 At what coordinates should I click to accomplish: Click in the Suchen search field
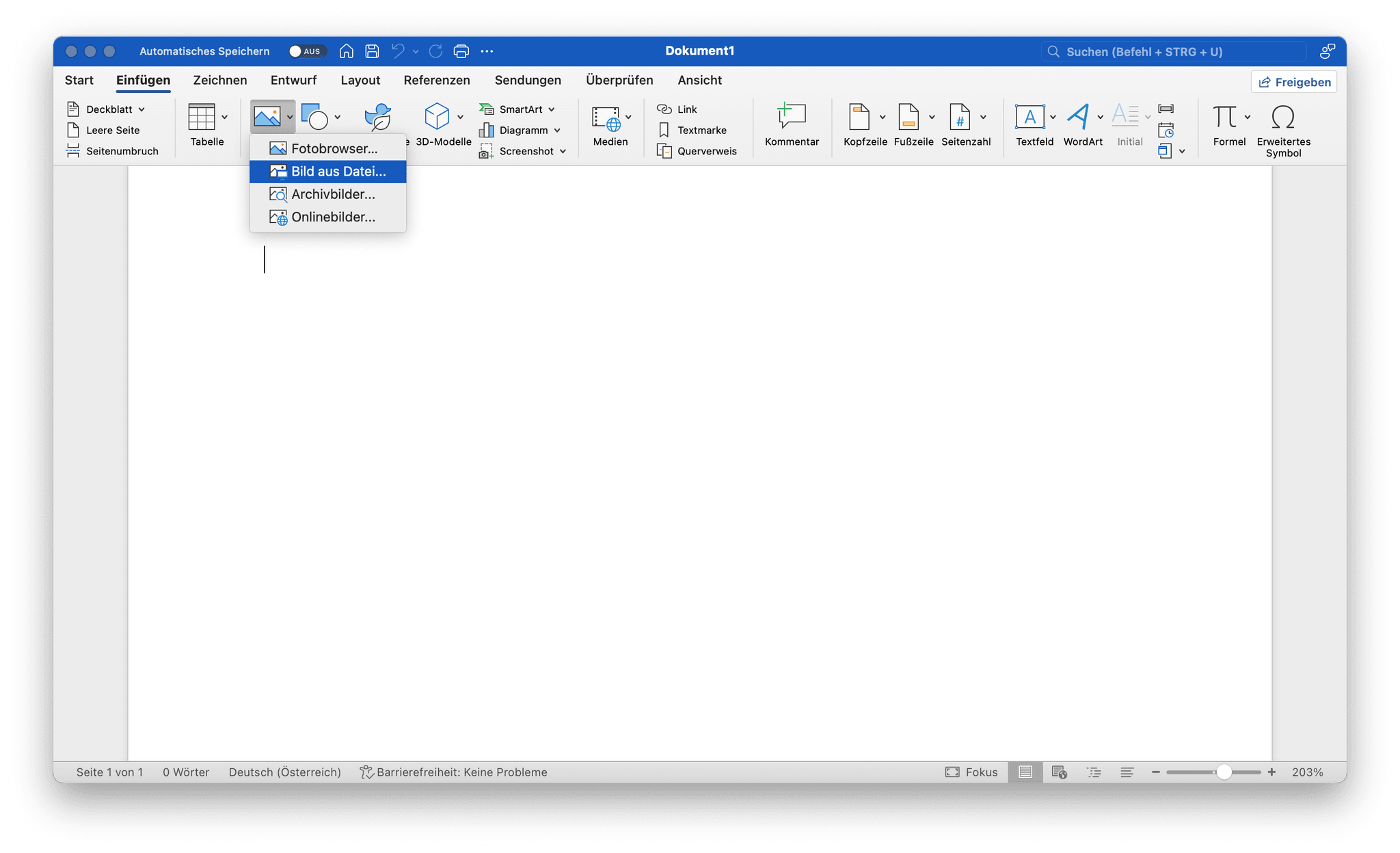coord(1174,51)
